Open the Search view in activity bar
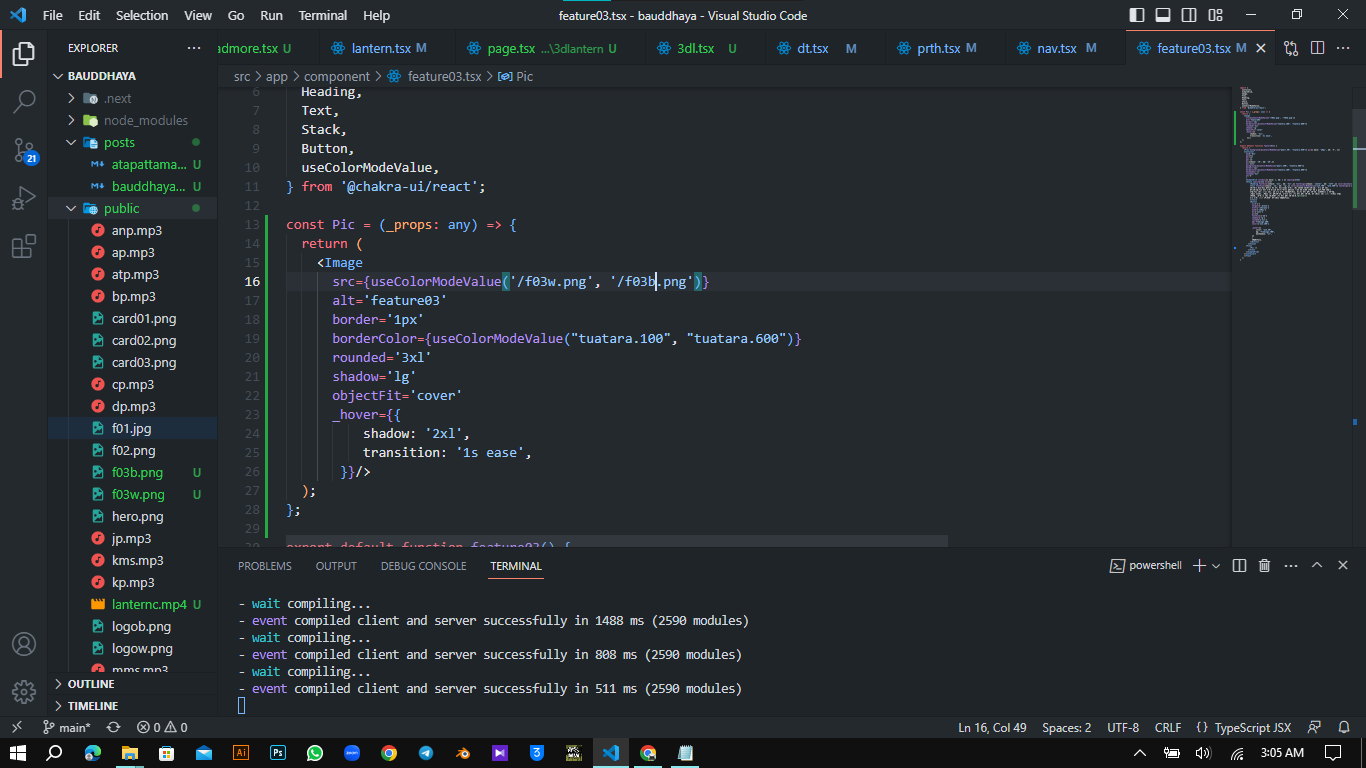This screenshot has height=768, width=1366. 24,101
